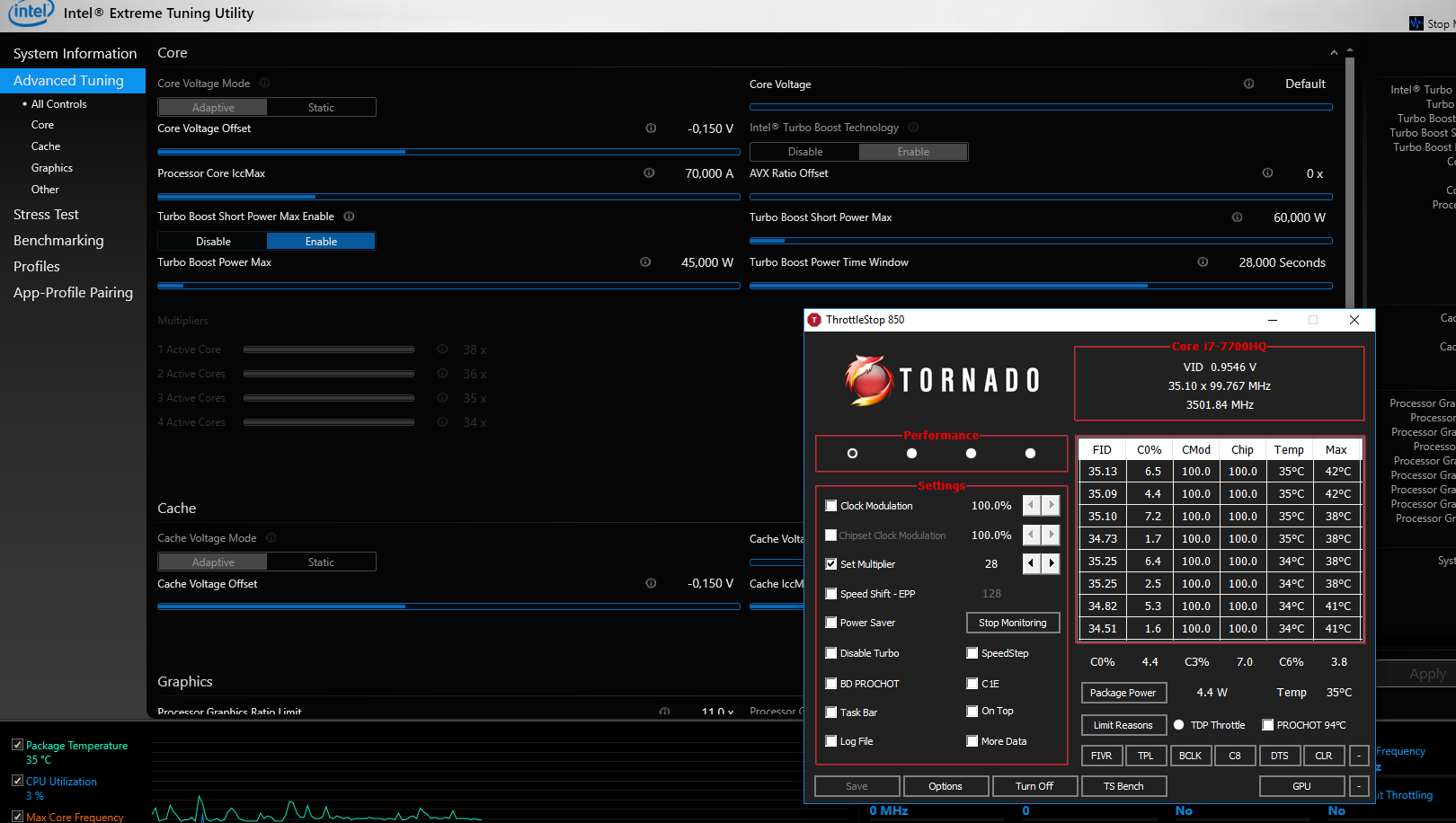The height and width of the screenshot is (823, 1456).
Task: Click minus expander next to GPU button
Action: coord(1359,786)
